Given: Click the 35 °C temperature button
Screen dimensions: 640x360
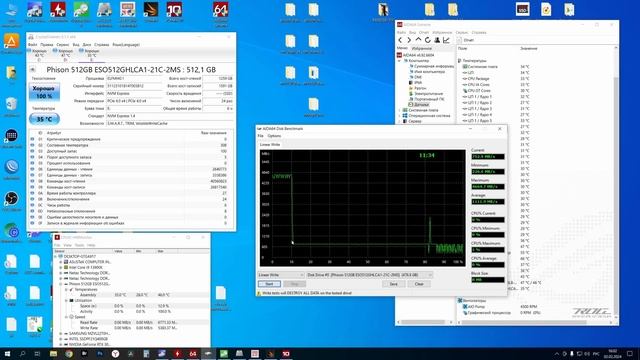Looking at the screenshot, I should [44, 119].
